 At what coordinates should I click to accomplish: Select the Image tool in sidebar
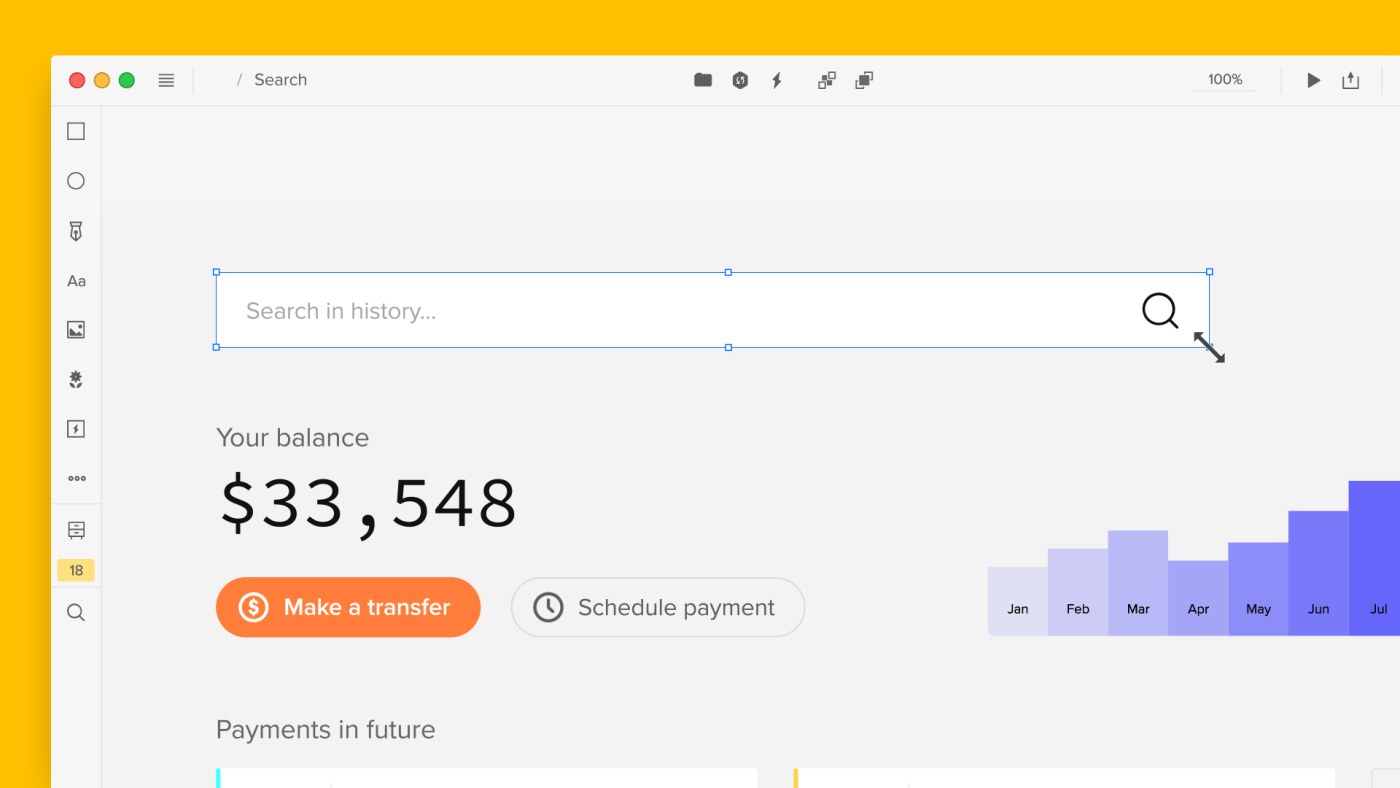click(x=76, y=329)
